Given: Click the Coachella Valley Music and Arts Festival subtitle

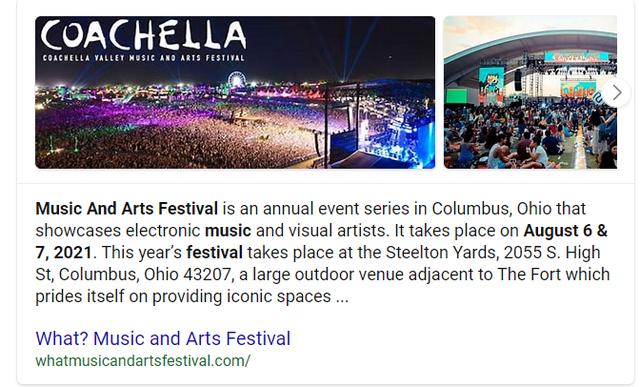Looking at the screenshot, I should (x=144, y=58).
